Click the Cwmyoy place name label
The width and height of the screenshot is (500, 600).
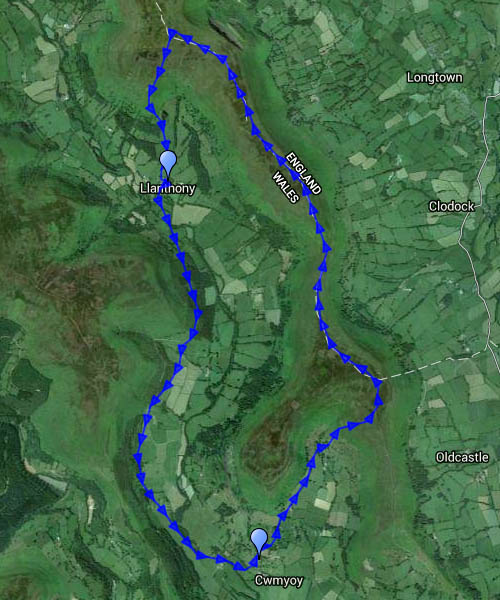pos(279,580)
